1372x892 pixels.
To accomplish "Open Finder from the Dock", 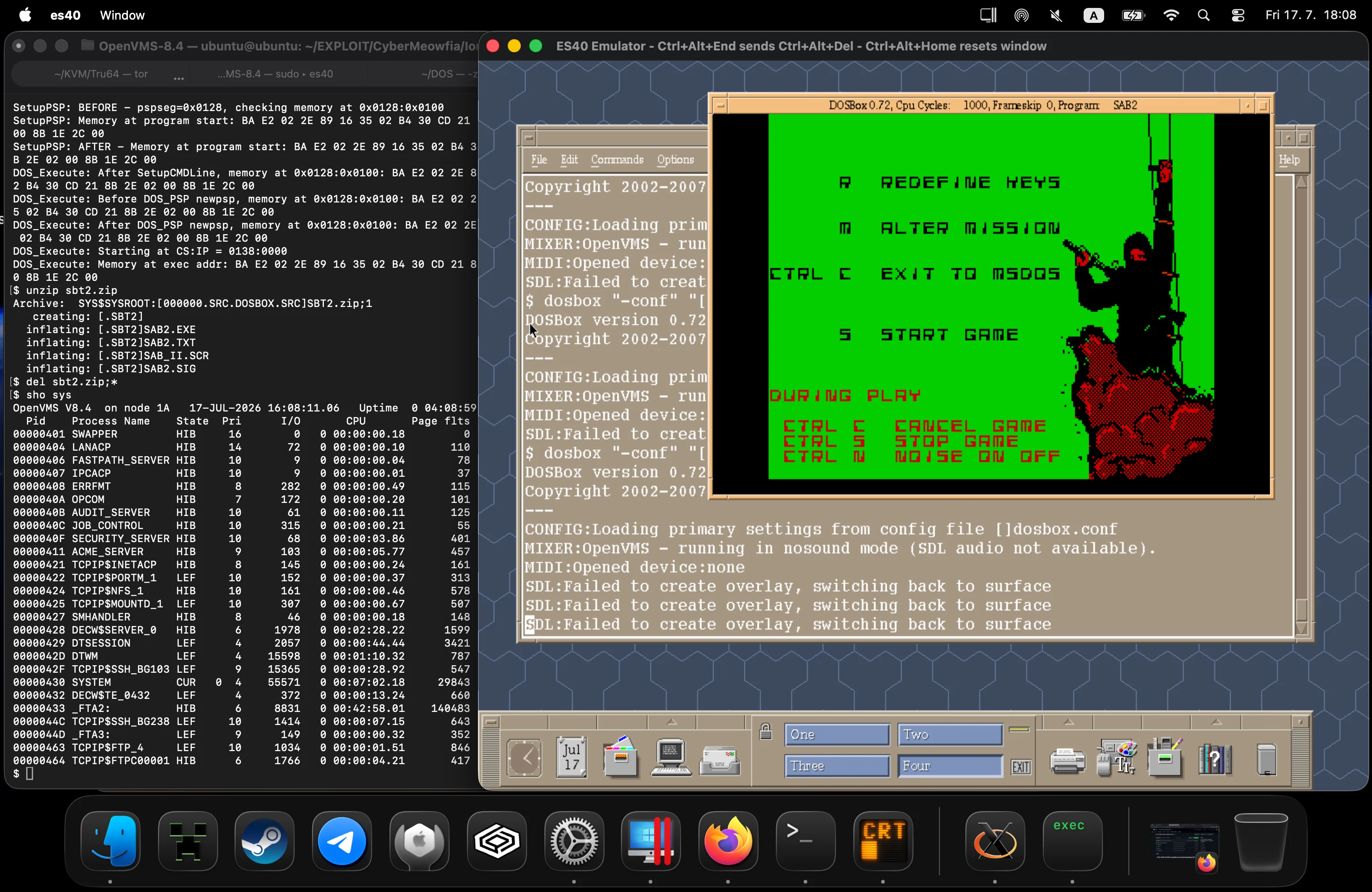I will tap(111, 841).
